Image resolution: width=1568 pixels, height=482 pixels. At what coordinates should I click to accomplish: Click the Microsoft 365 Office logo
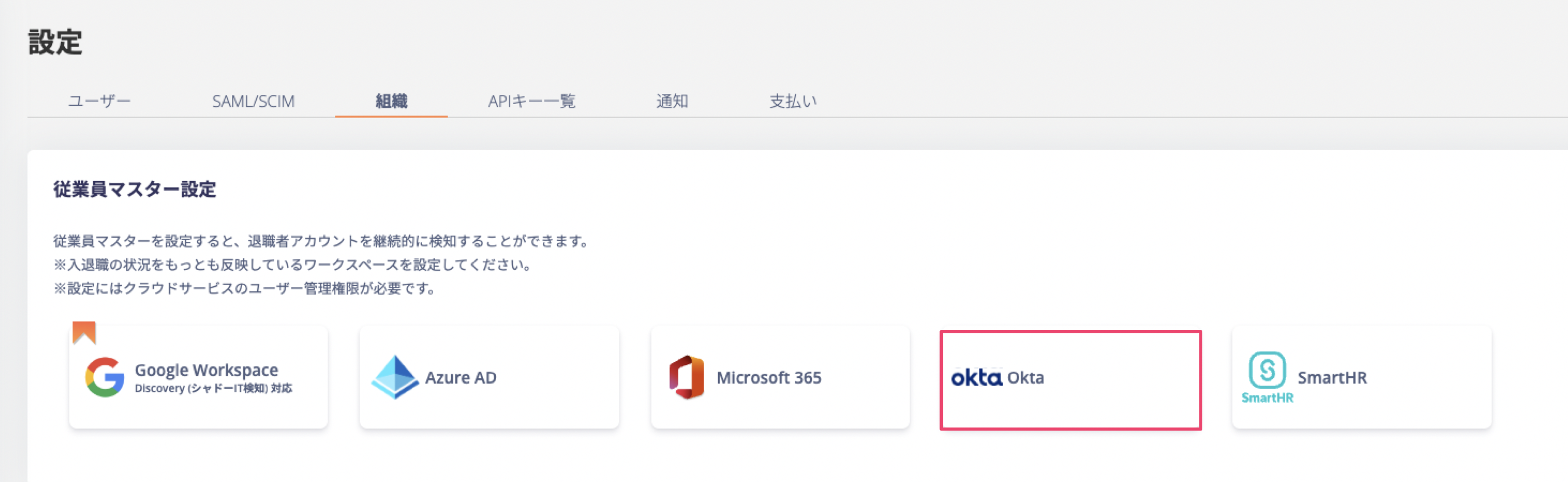687,377
